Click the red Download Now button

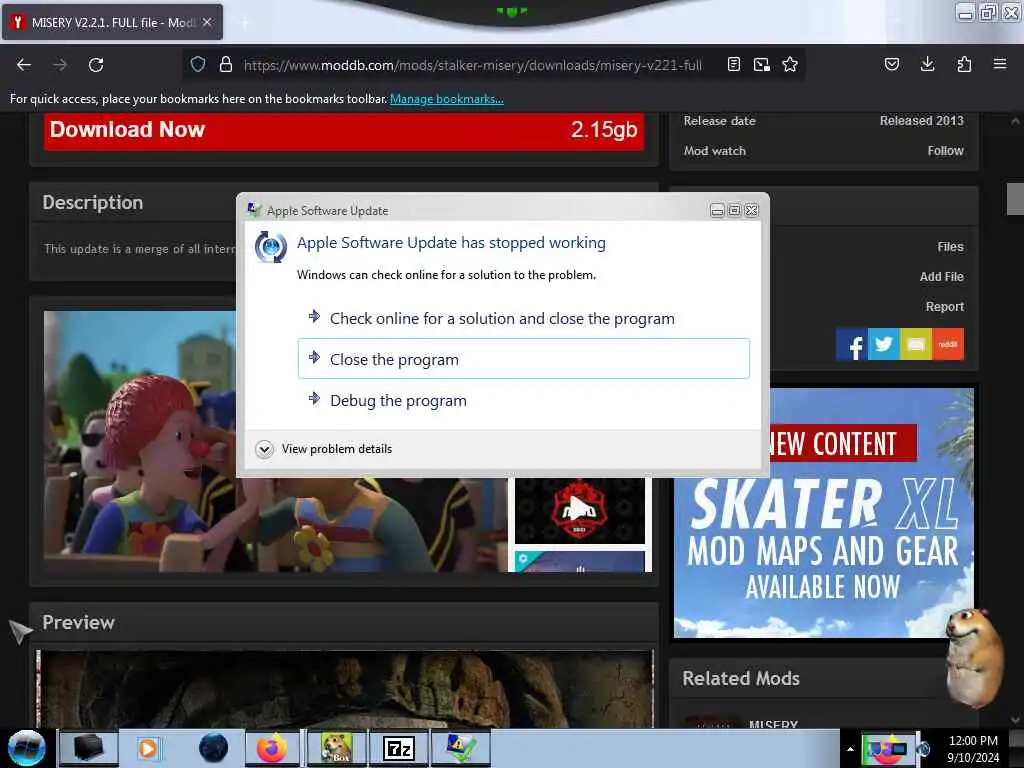344,131
